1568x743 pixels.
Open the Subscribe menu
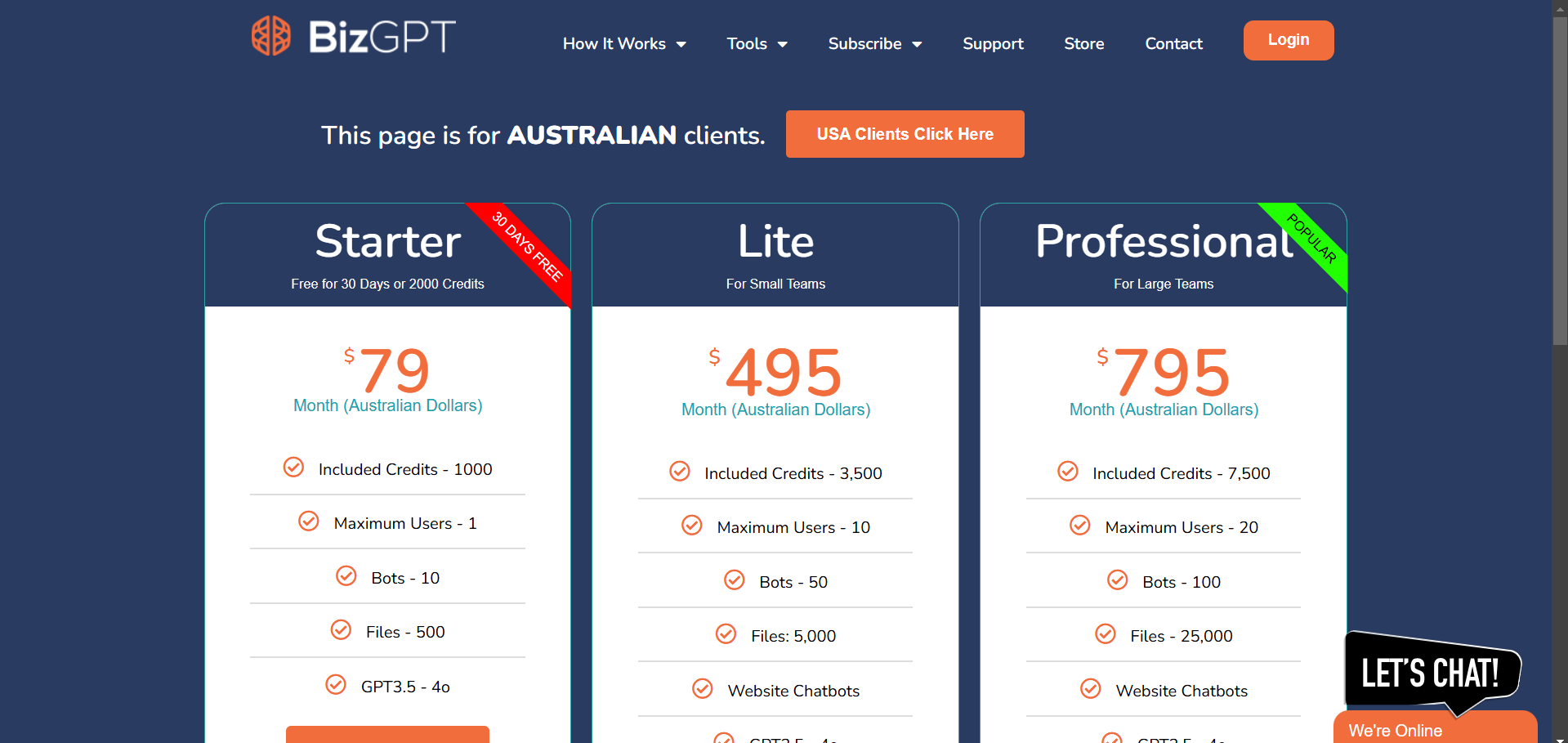[875, 43]
